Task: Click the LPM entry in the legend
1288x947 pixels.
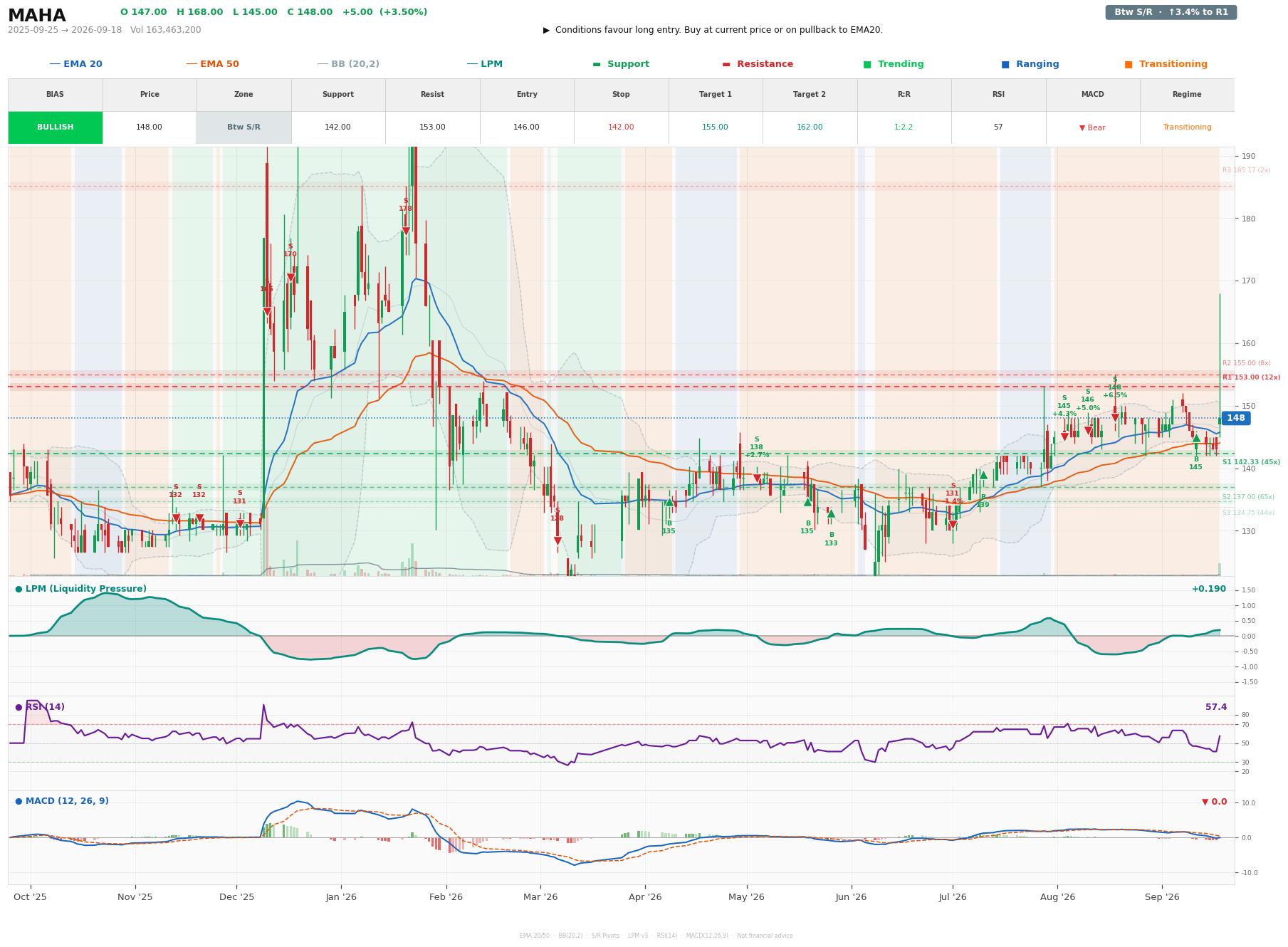Action: [485, 64]
